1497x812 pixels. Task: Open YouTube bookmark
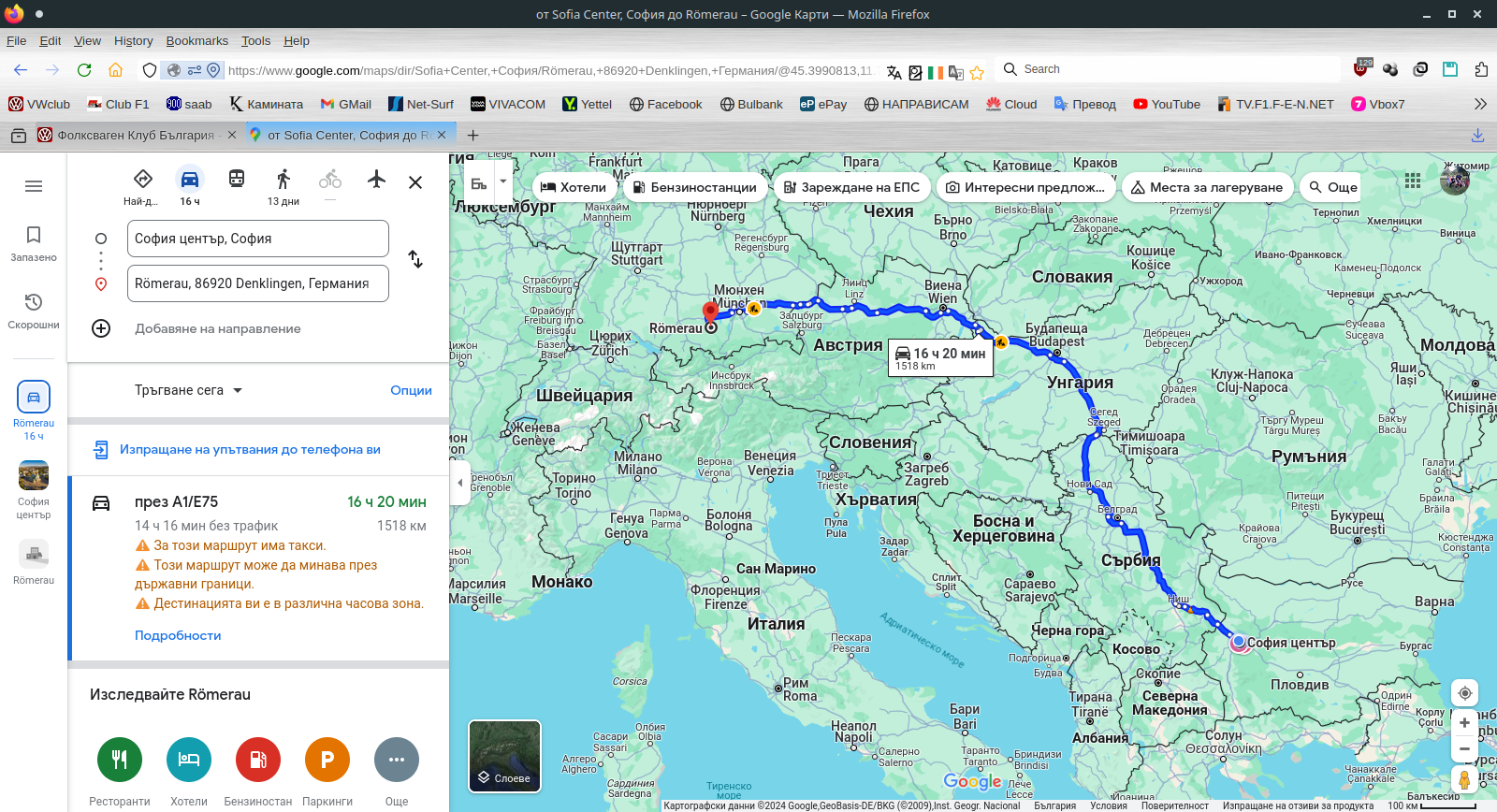pyautogui.click(x=1166, y=104)
